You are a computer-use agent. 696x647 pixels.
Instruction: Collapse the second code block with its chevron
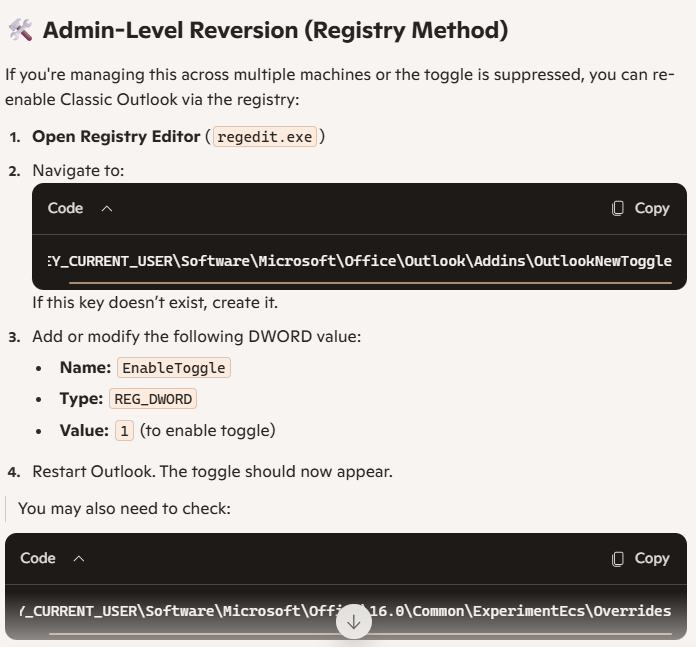point(79,559)
